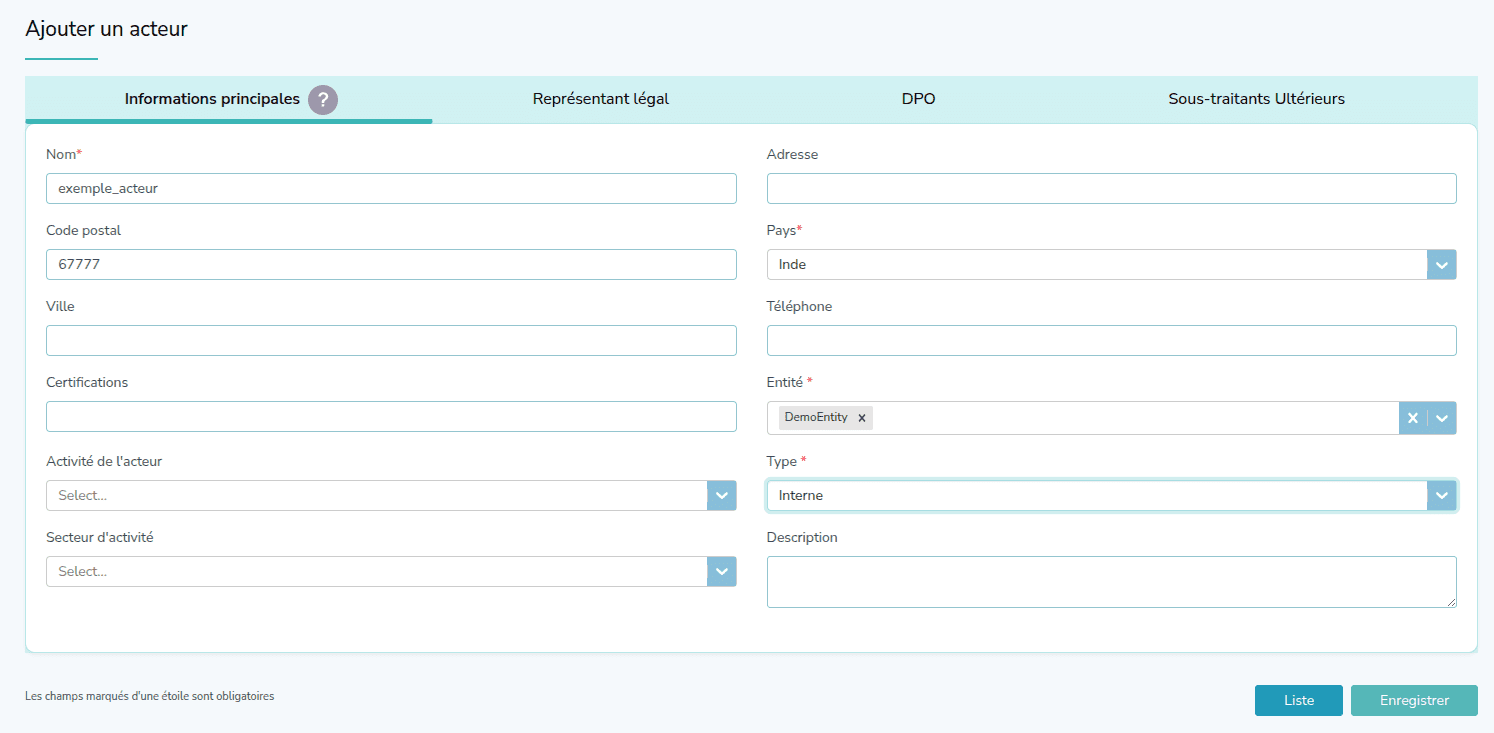1494x733 pixels.
Task: Click the Liste button
Action: pos(1298,700)
